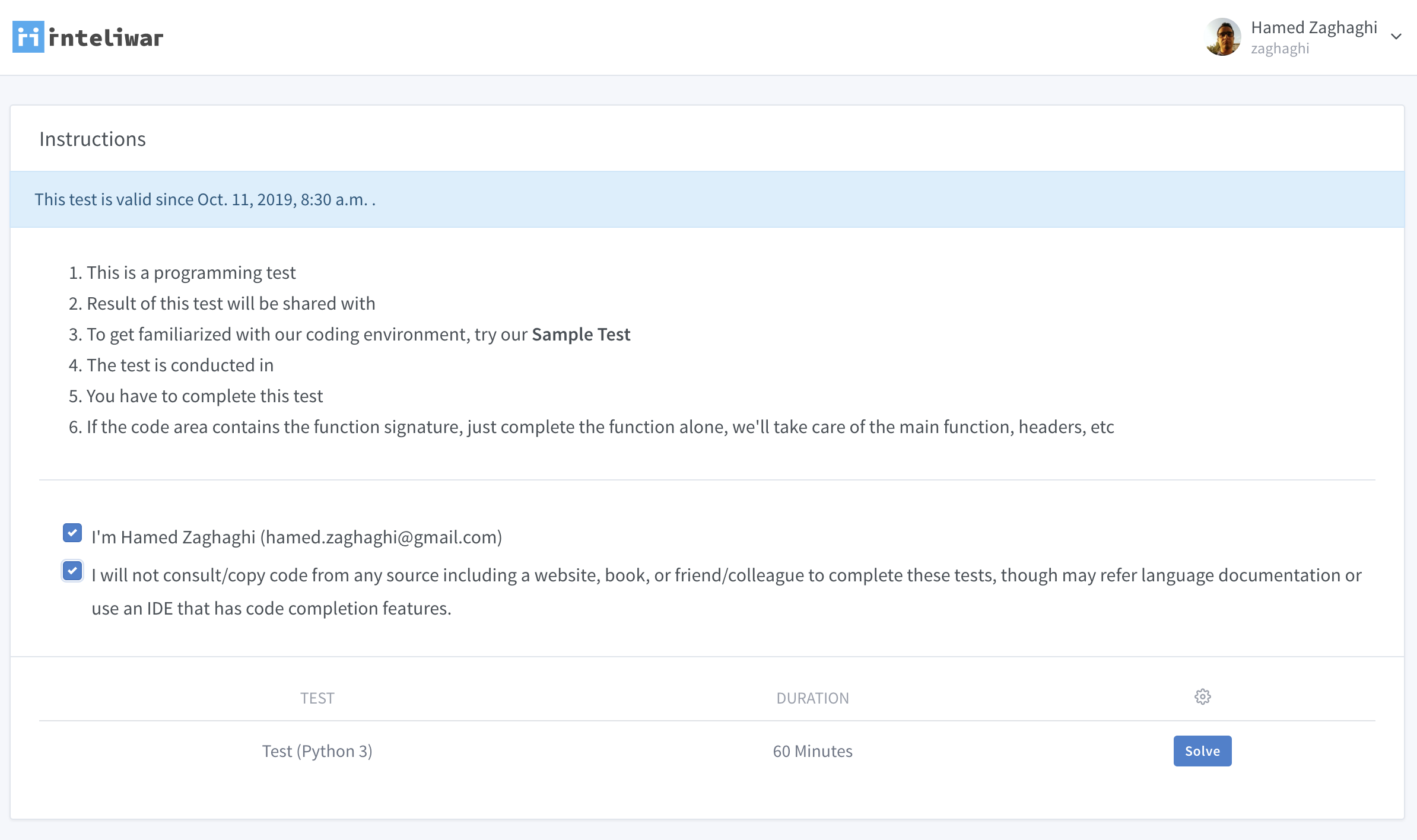Viewport: 1417px width, 840px height.
Task: Click the Inteliwar brand name text
Action: pos(106,38)
